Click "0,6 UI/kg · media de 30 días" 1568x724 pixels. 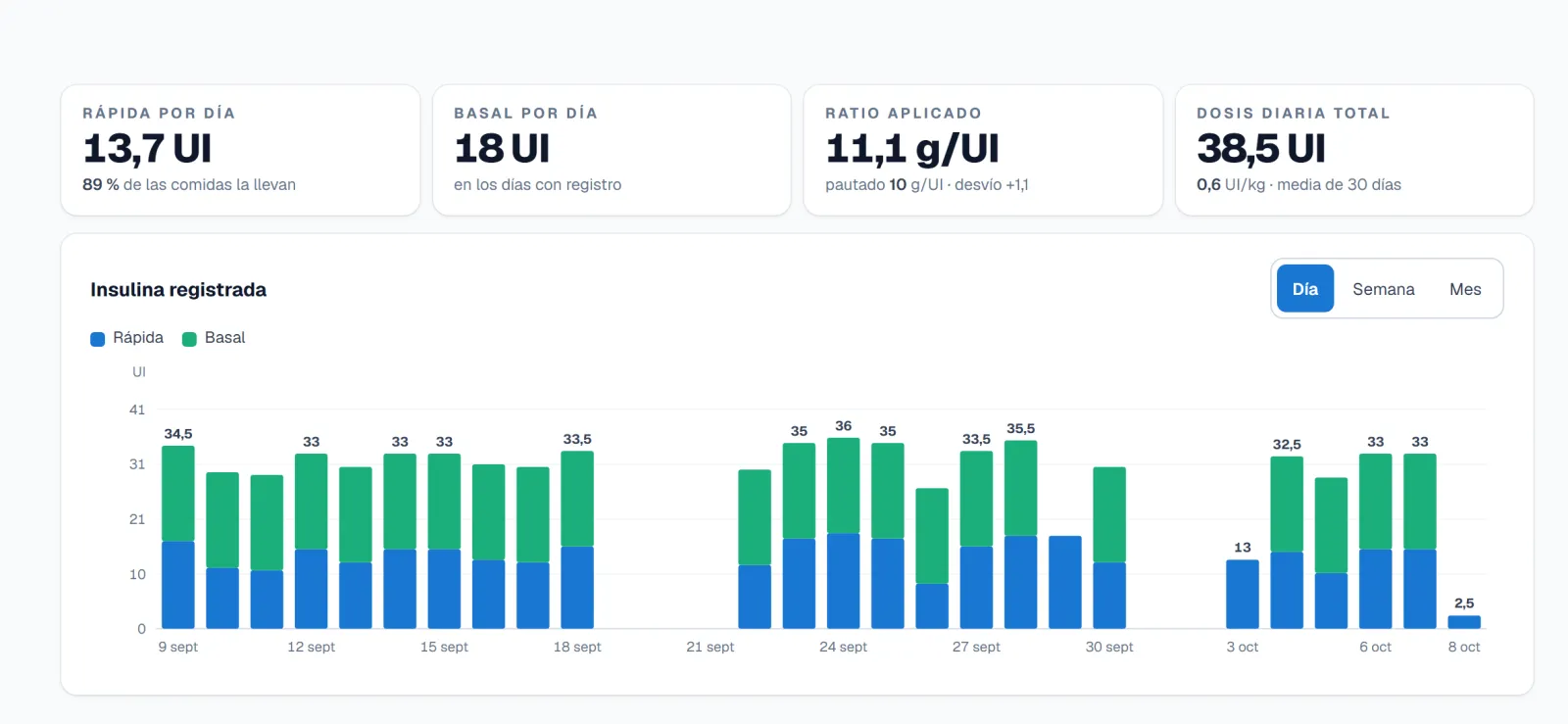(x=1298, y=184)
